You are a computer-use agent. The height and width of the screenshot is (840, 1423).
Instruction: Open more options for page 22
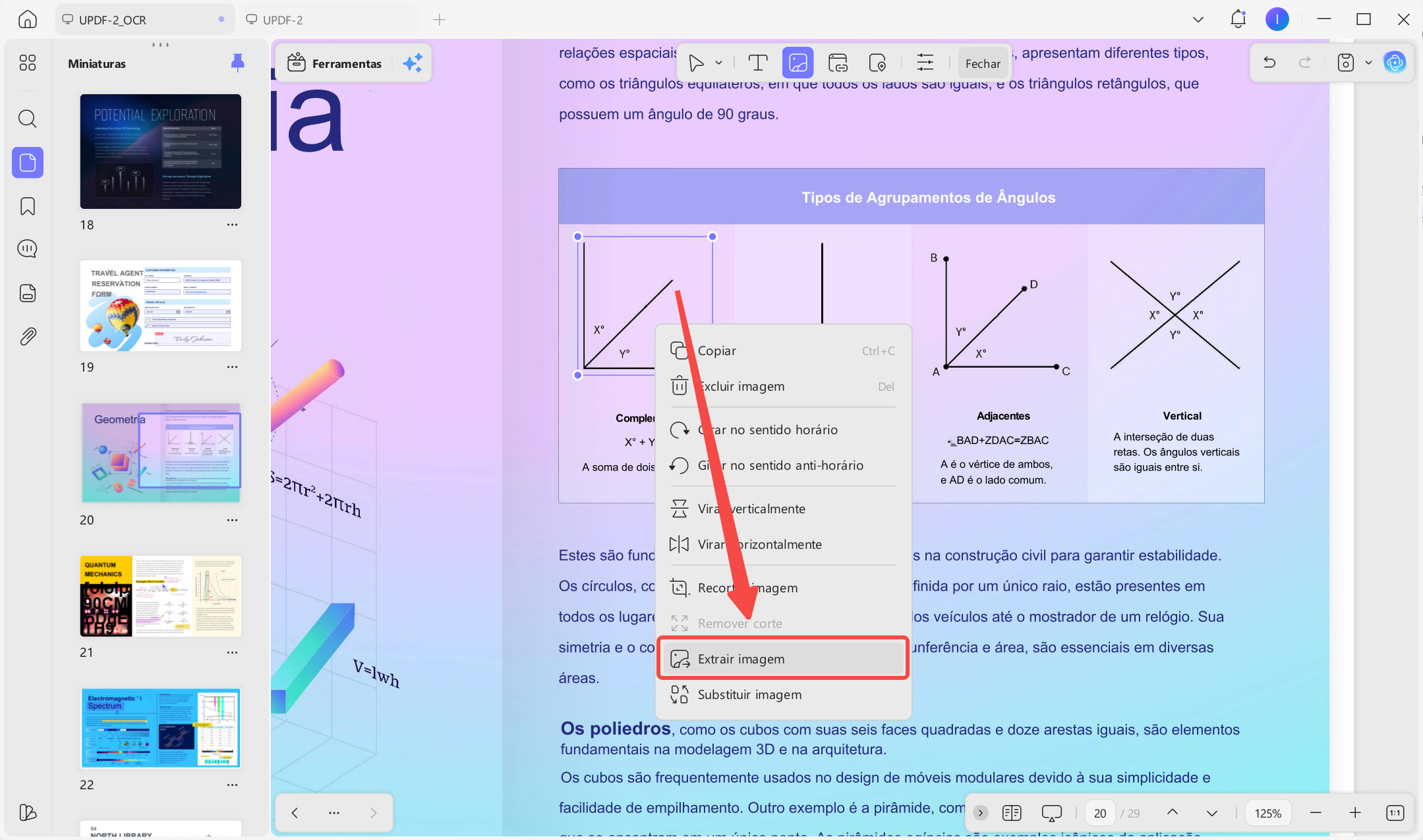pyautogui.click(x=232, y=785)
